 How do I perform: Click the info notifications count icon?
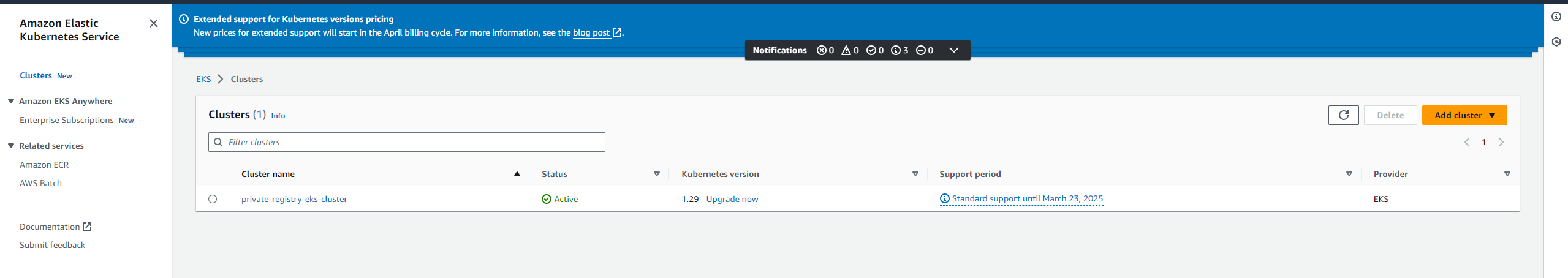(x=895, y=50)
